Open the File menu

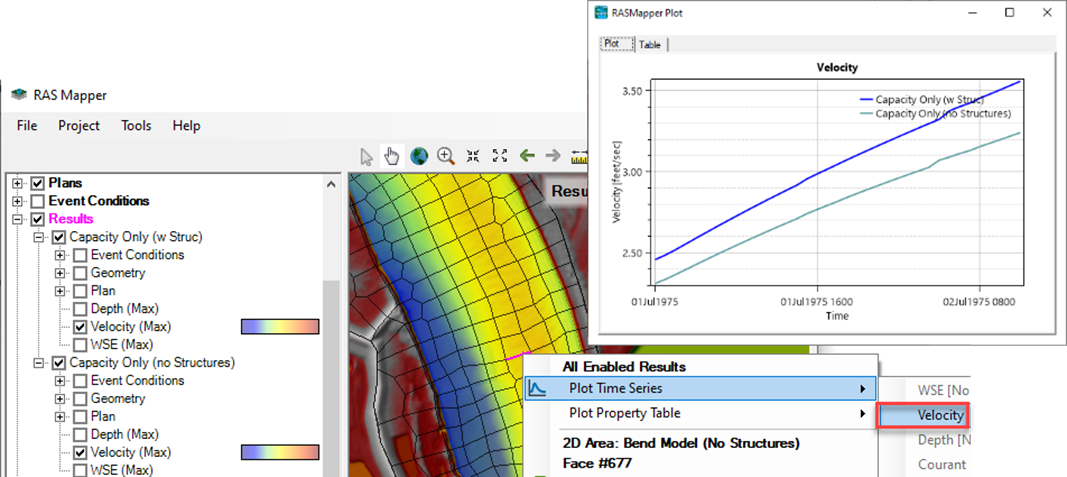tap(27, 126)
